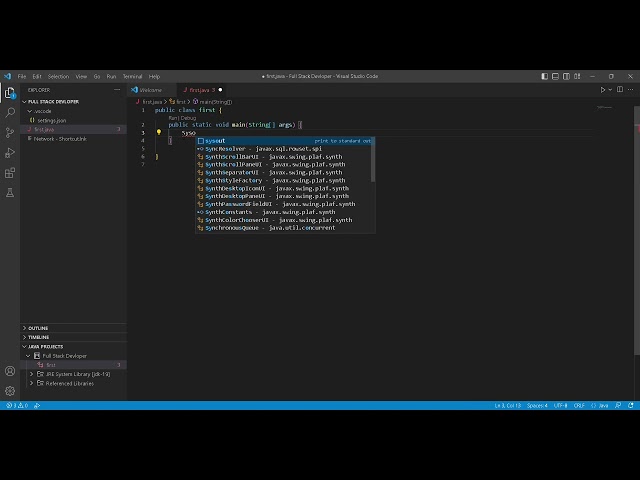Open the Search view icon

pyautogui.click(x=10, y=112)
